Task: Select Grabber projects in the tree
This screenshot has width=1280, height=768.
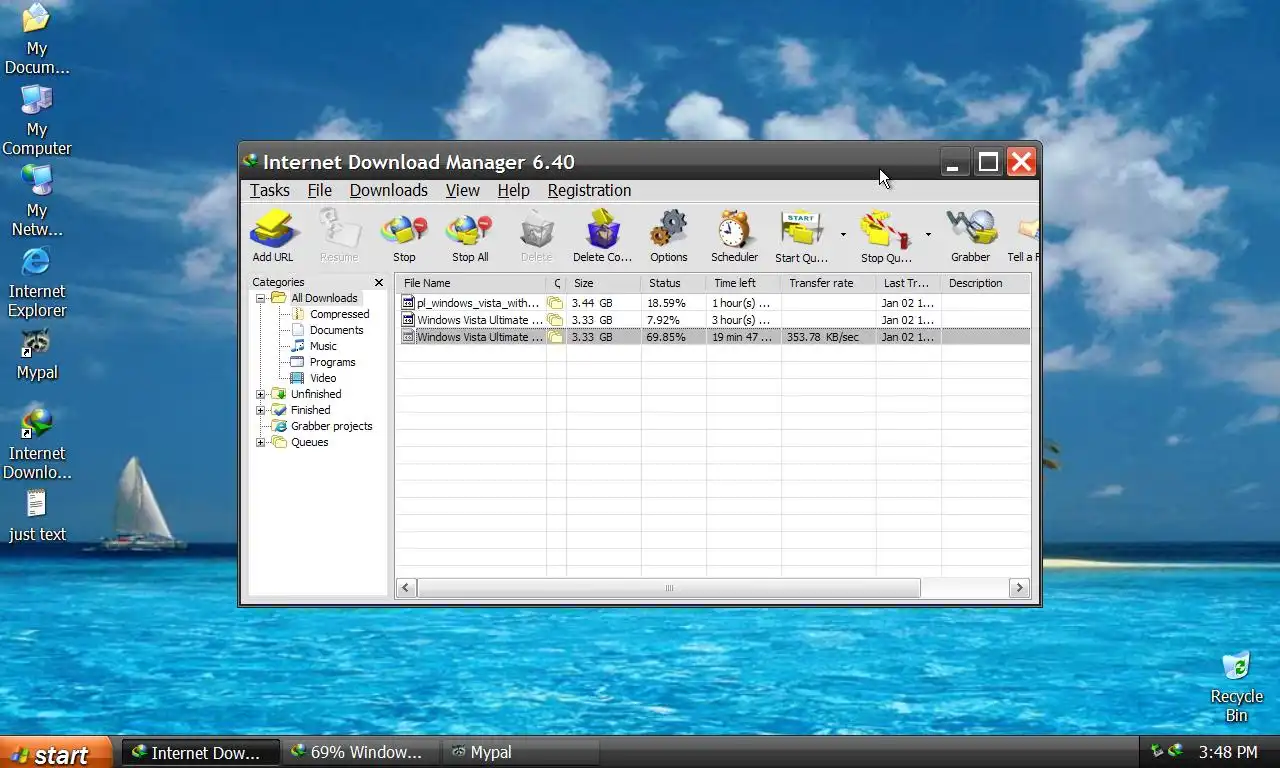Action: 331,426
